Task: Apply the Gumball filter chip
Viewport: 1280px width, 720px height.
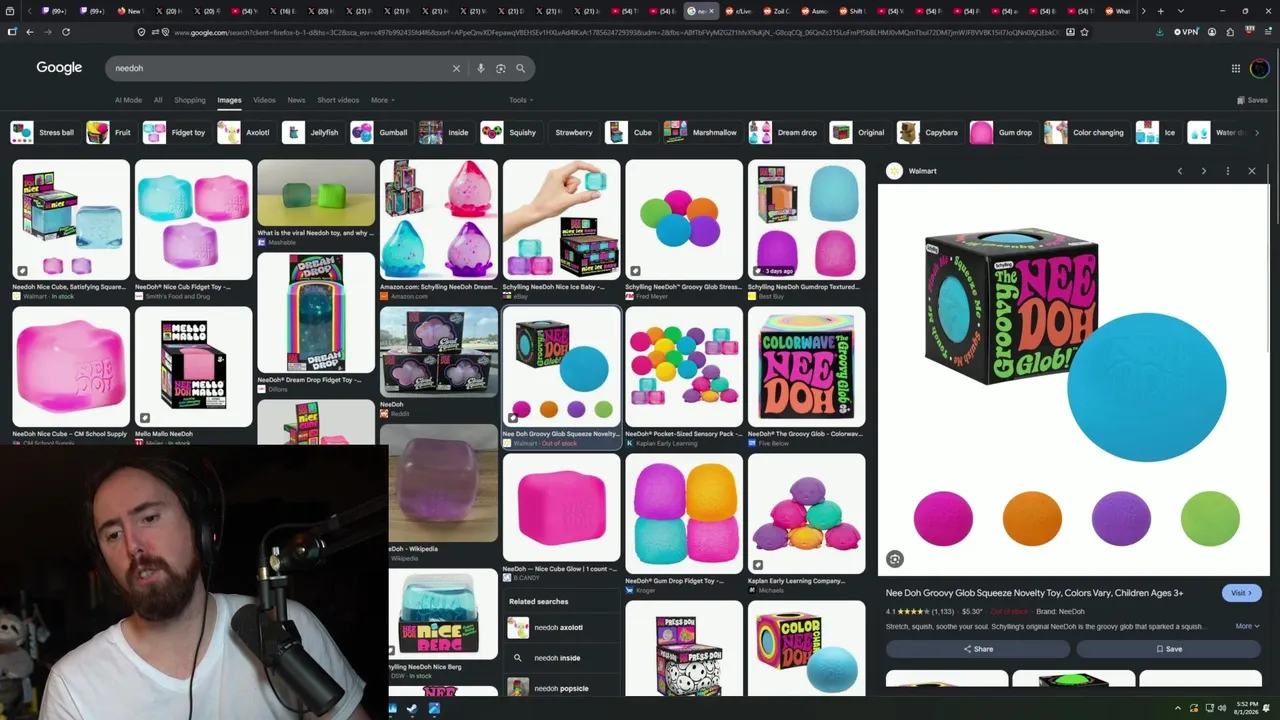Action: point(381,132)
